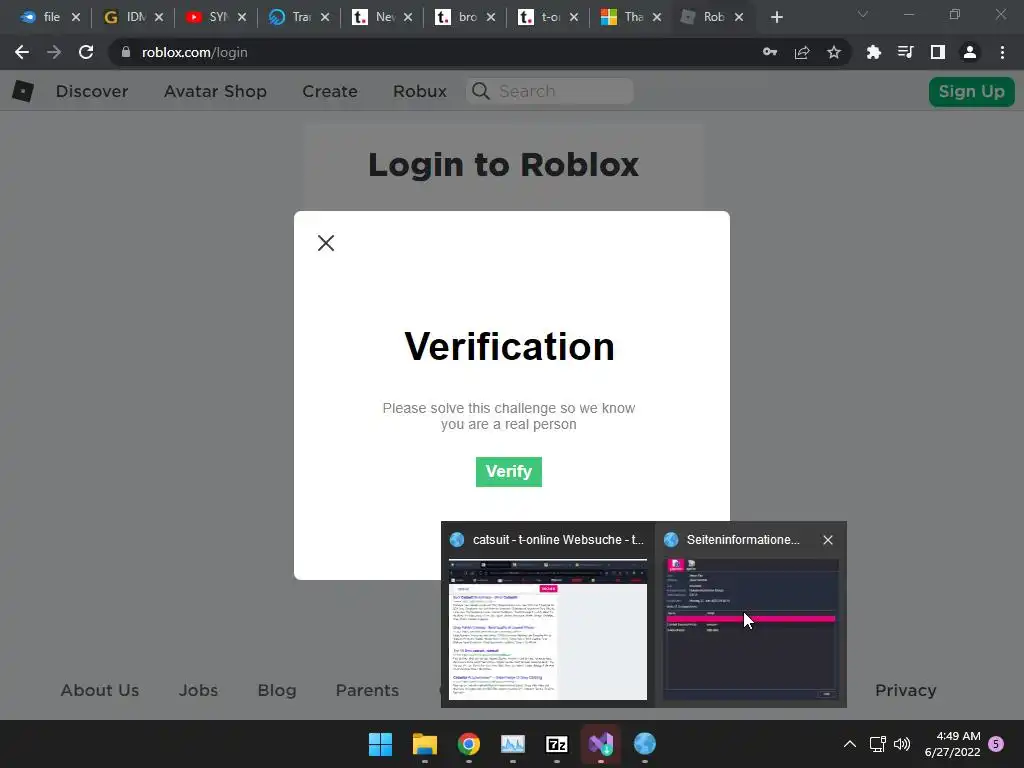This screenshot has height=768, width=1024.
Task: Close the Roblox browser tab
Action: 739,17
